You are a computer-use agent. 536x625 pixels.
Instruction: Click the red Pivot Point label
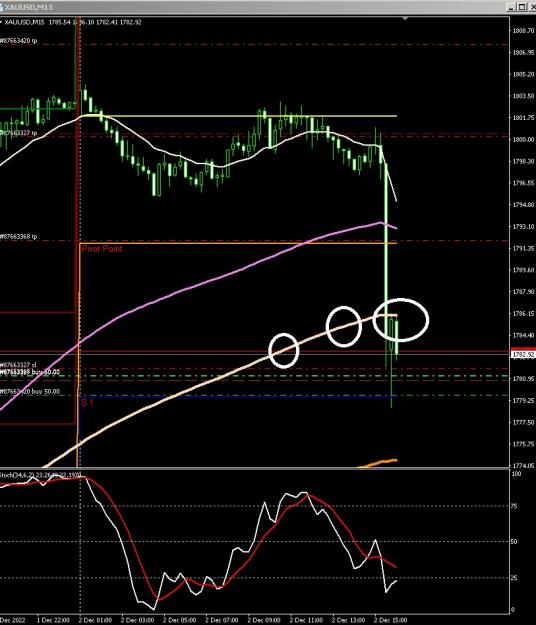coord(102,249)
